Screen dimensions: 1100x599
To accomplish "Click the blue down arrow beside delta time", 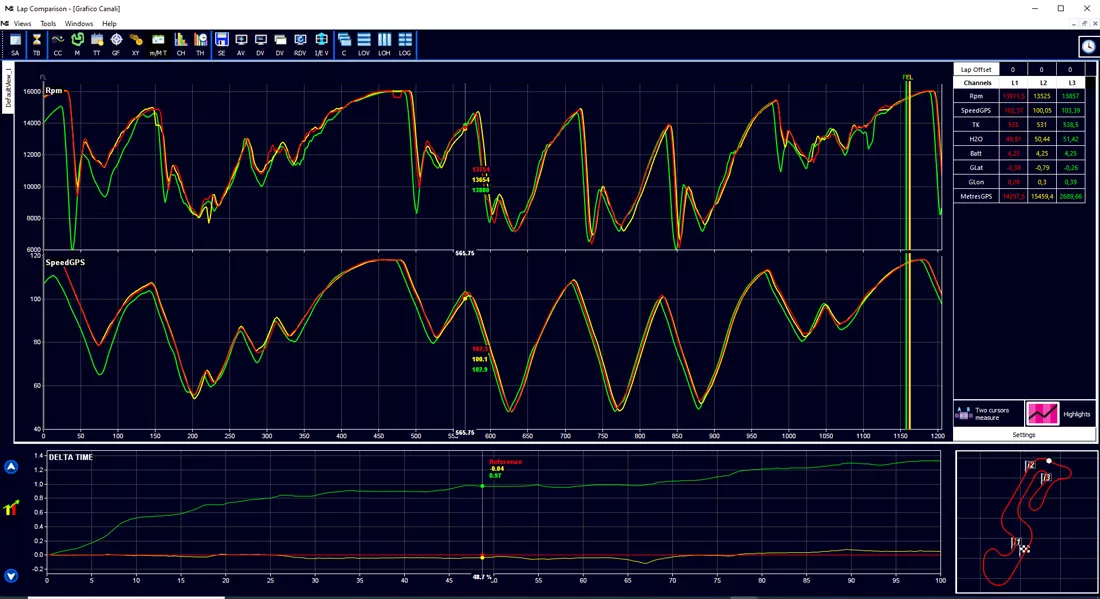I will click(11, 576).
